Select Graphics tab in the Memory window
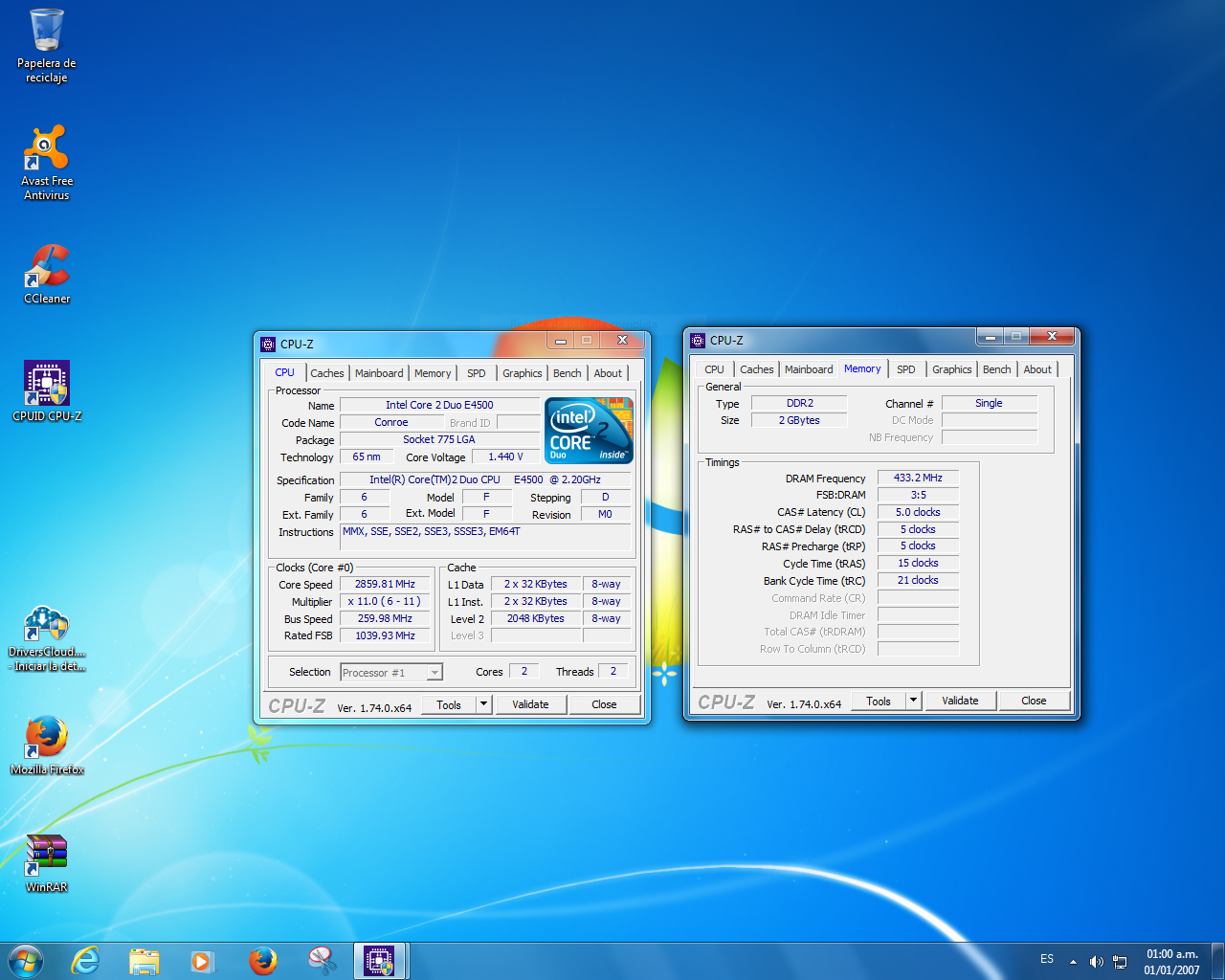This screenshot has height=980, width=1225. point(952,369)
